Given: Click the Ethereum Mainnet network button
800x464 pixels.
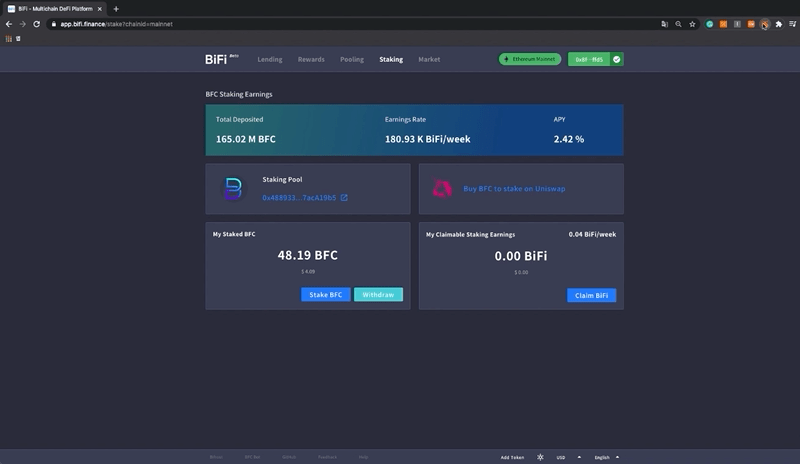Looking at the screenshot, I should [x=530, y=59].
